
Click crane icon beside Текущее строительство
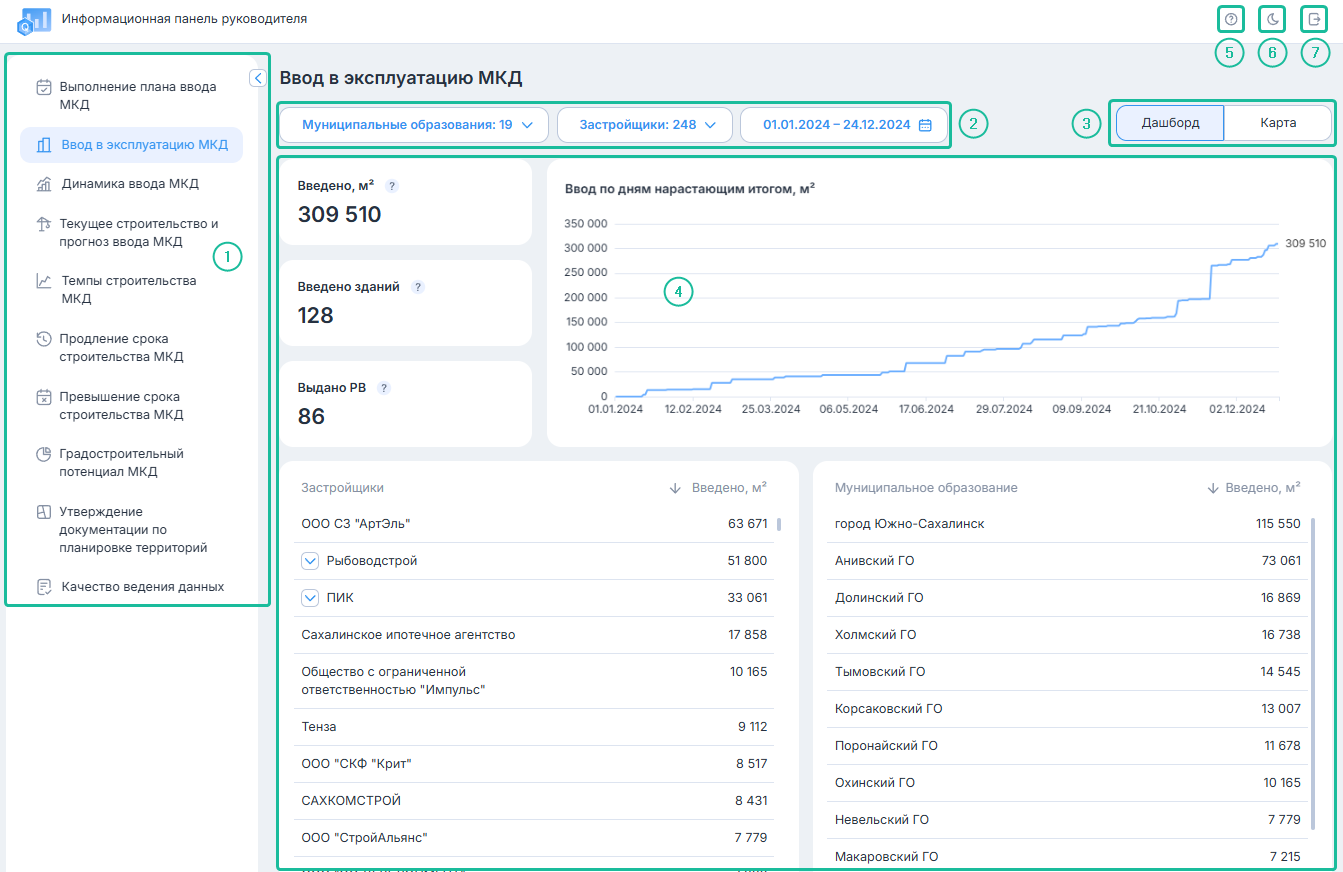pos(44,224)
